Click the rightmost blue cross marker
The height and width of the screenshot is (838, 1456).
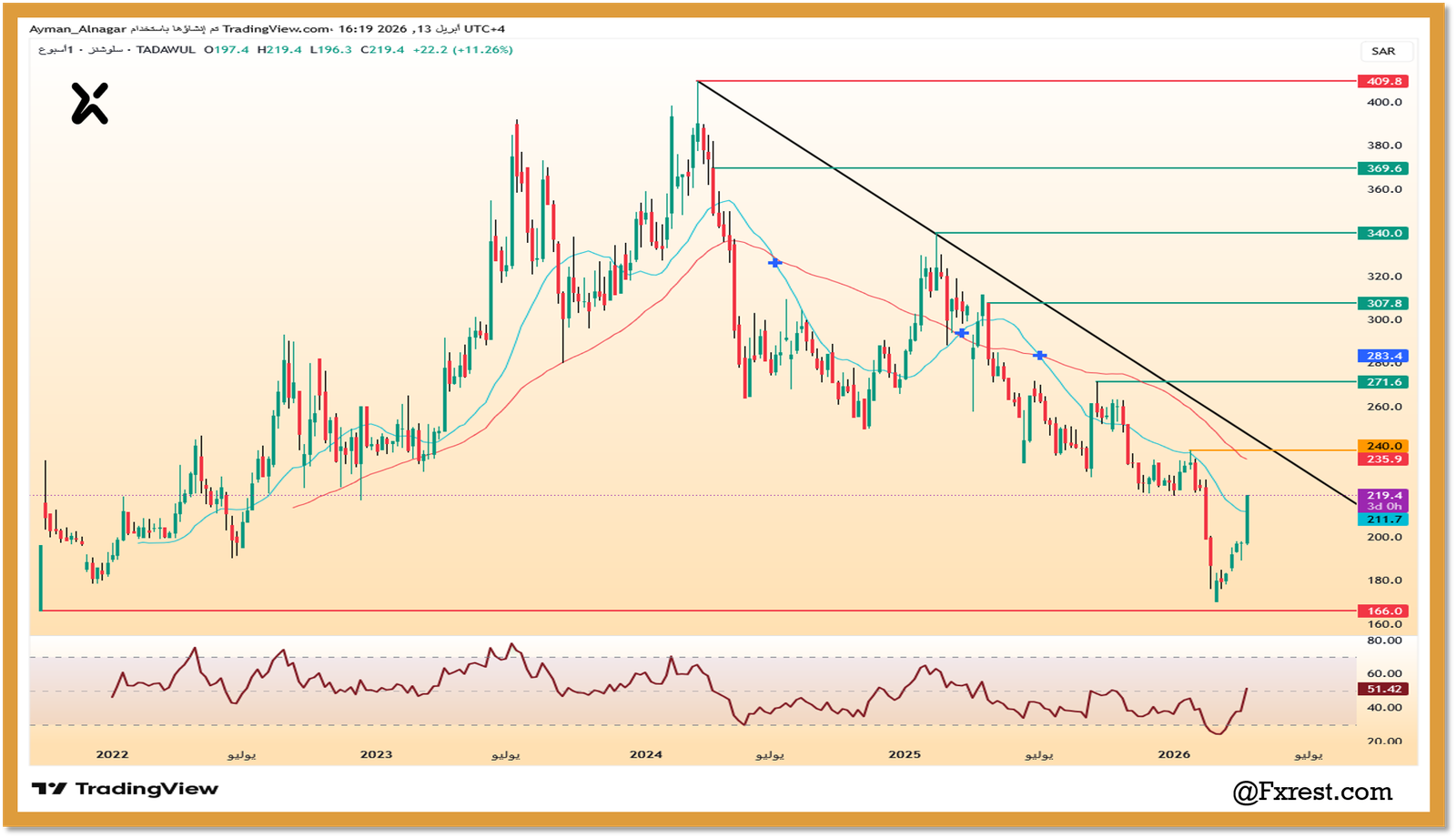[1040, 355]
